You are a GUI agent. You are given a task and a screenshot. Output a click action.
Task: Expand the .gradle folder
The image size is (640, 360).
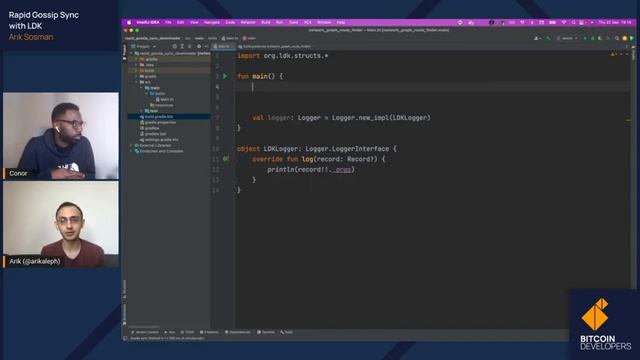click(137, 59)
